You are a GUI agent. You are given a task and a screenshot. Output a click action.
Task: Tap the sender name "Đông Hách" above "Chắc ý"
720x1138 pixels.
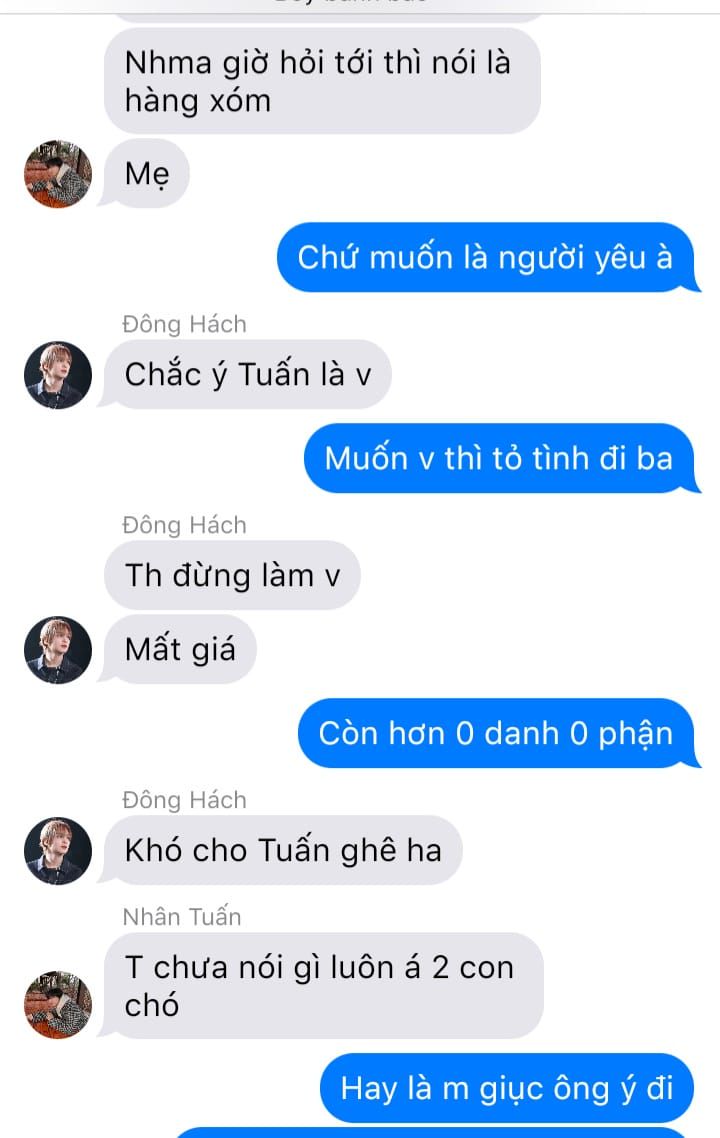click(x=184, y=324)
